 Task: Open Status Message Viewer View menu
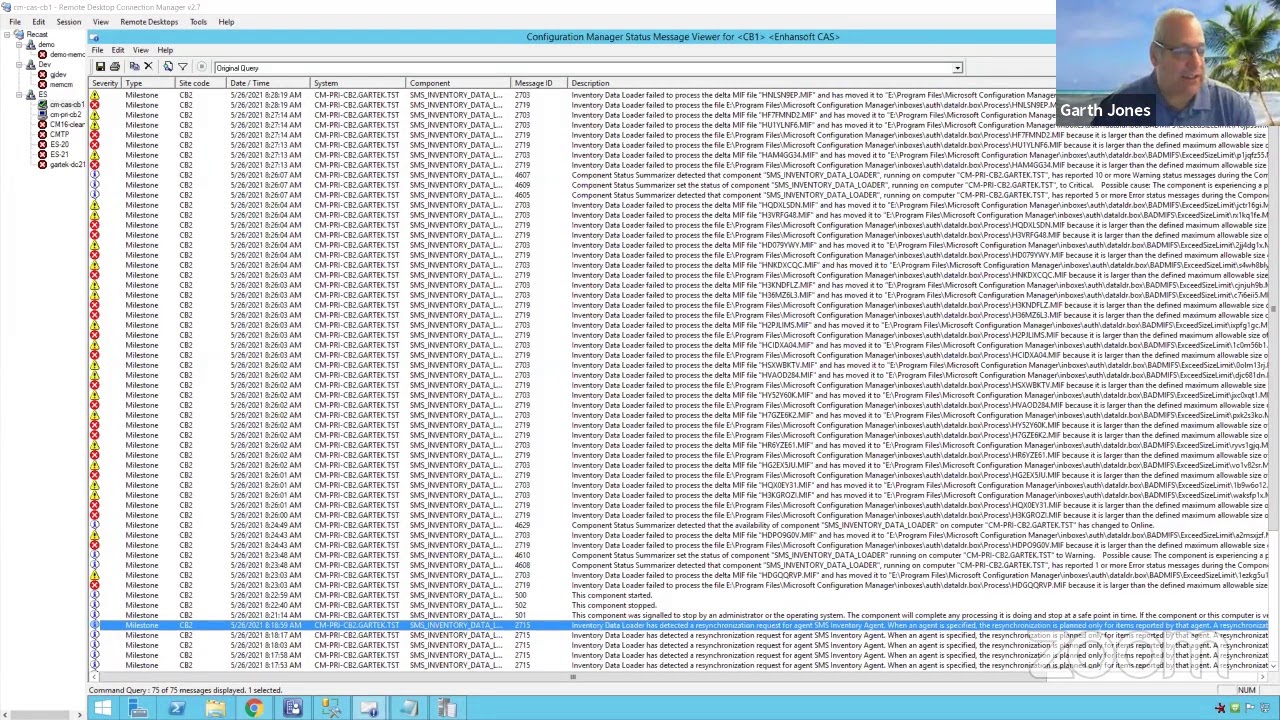(141, 50)
